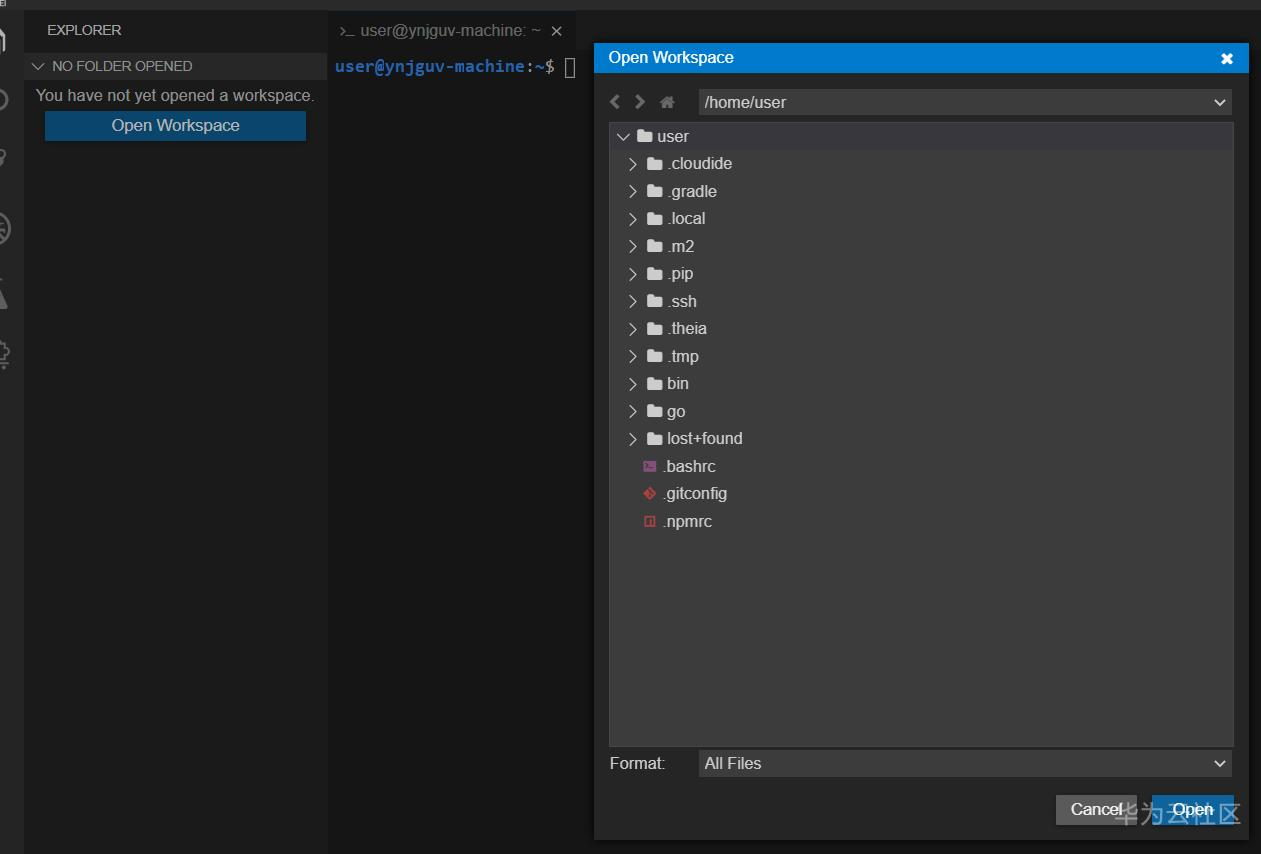Click the Cancel button
This screenshot has height=854, width=1261.
coord(1096,809)
